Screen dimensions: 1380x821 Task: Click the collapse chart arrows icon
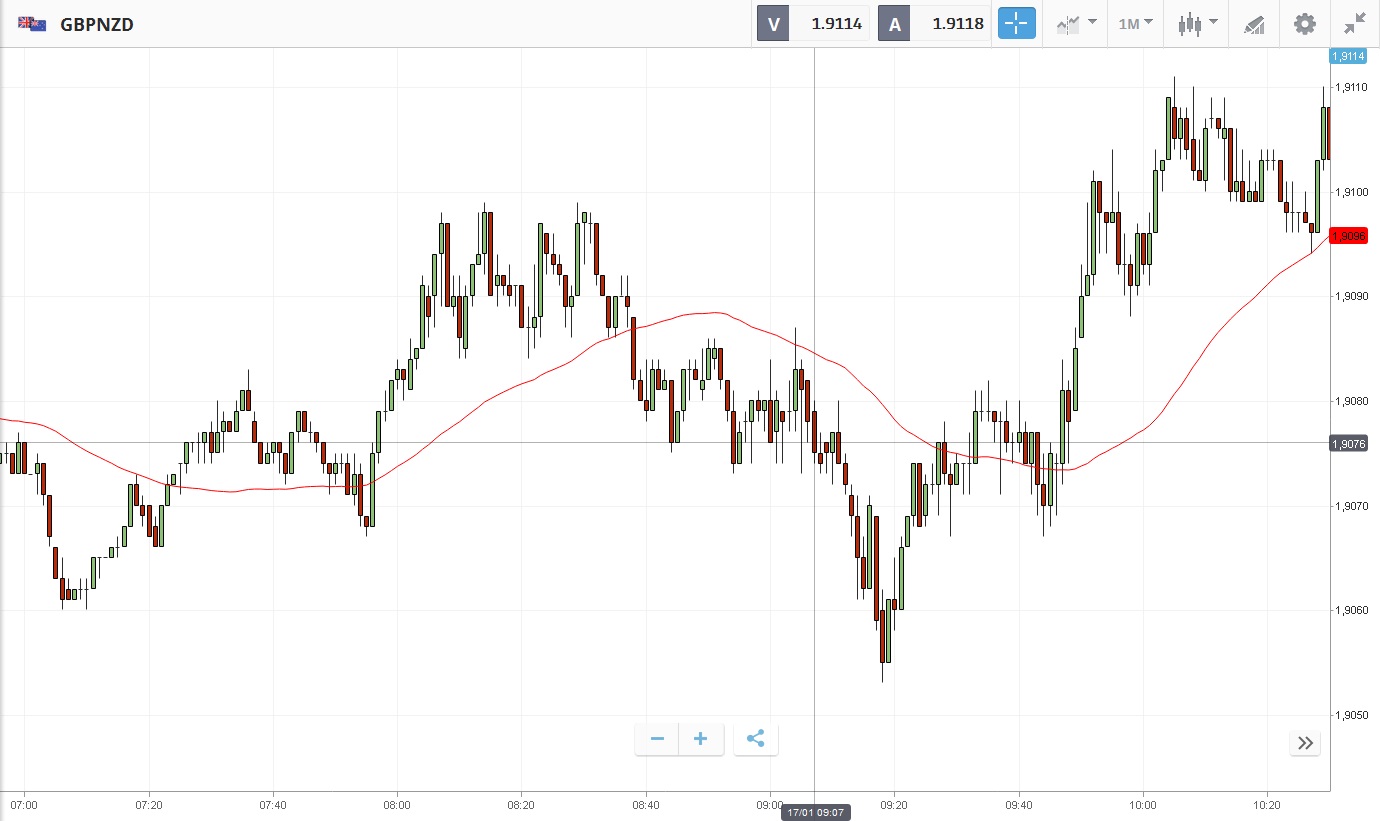point(1355,24)
